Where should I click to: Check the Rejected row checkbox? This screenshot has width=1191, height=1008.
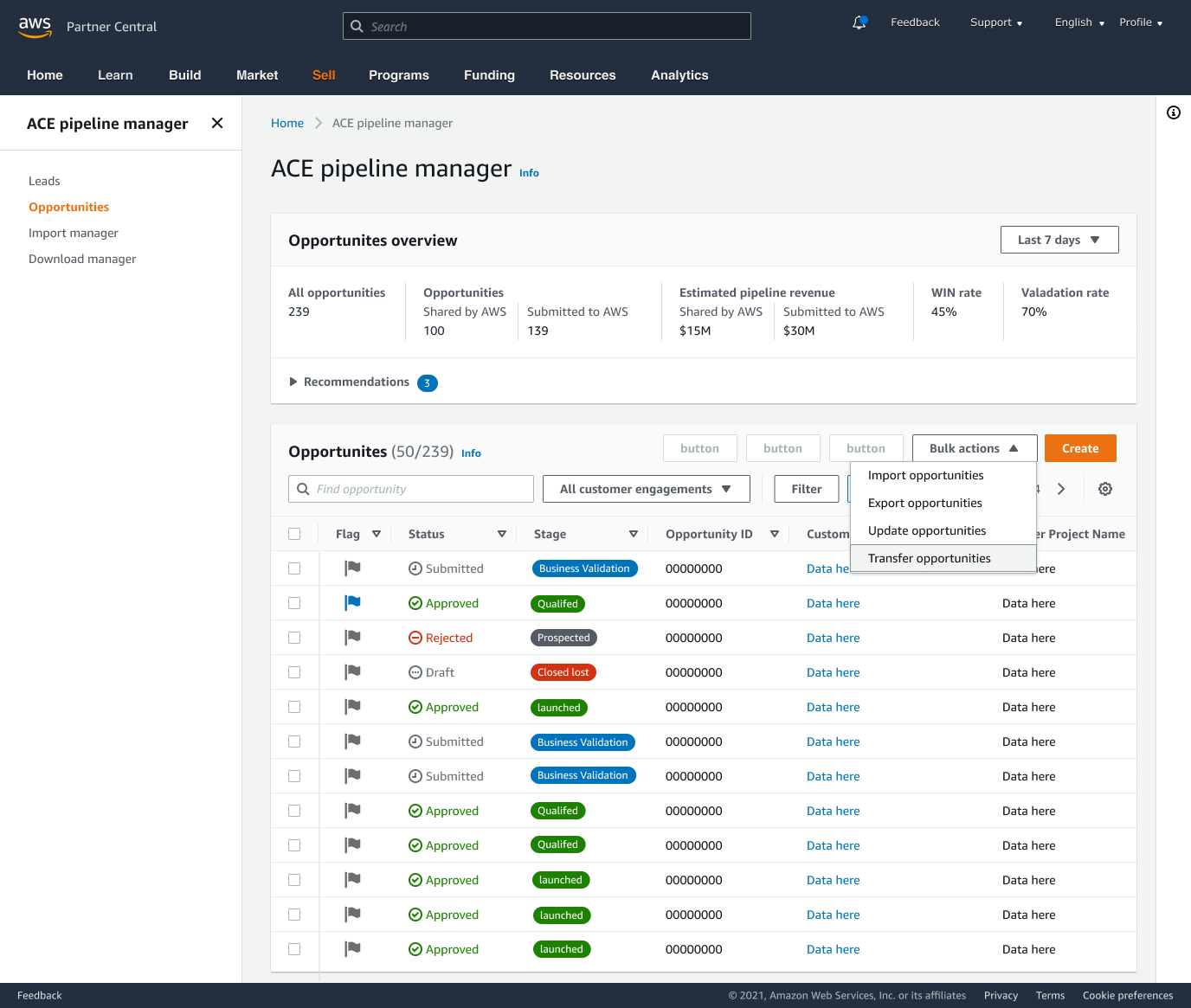coord(294,638)
